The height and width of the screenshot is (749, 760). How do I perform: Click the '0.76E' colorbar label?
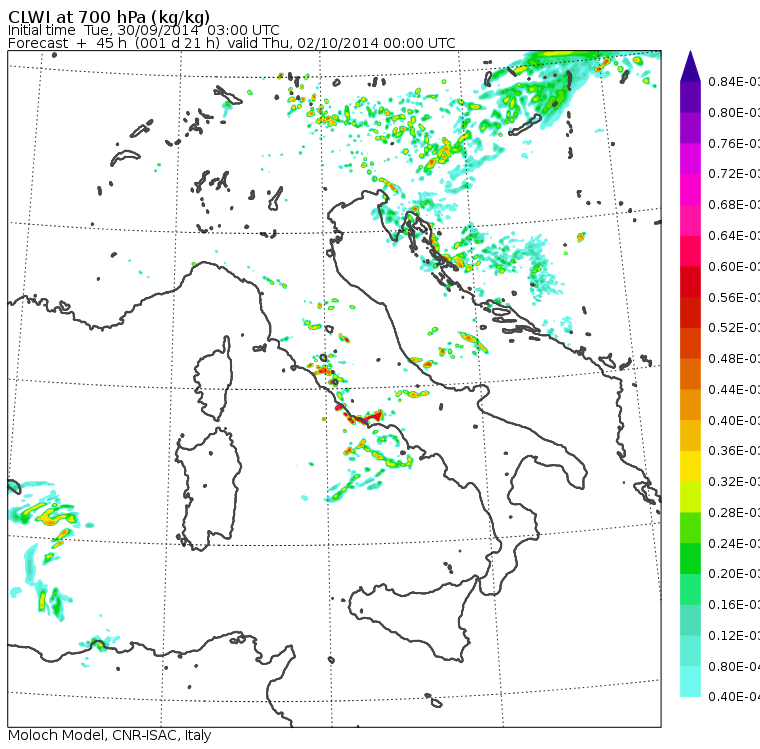[734, 143]
